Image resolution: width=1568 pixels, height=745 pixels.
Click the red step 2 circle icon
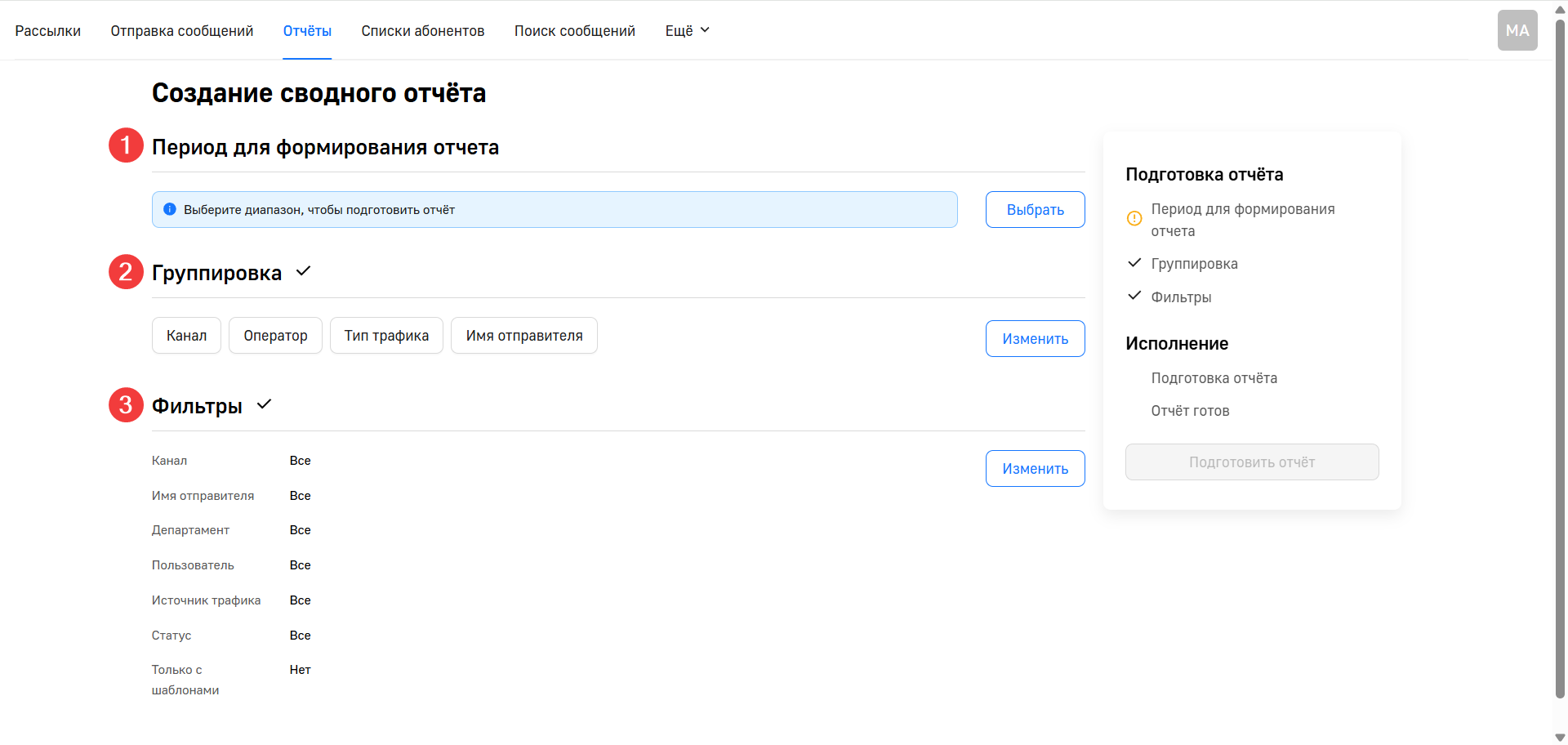(126, 272)
